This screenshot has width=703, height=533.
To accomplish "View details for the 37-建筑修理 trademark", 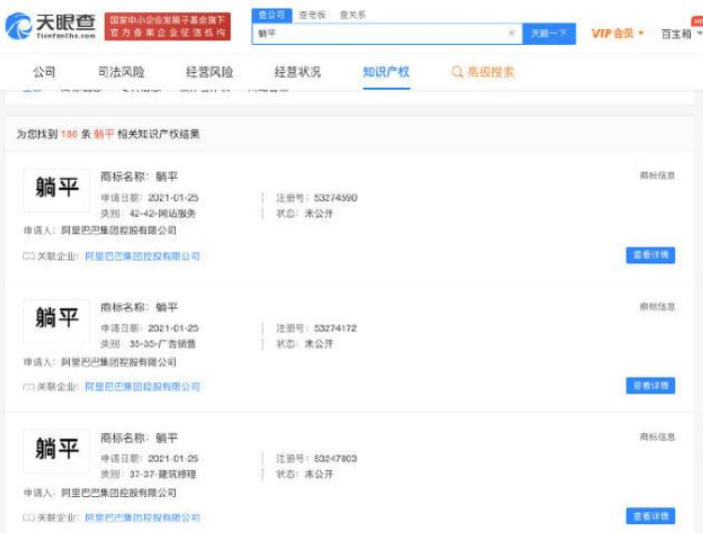I will (x=651, y=516).
